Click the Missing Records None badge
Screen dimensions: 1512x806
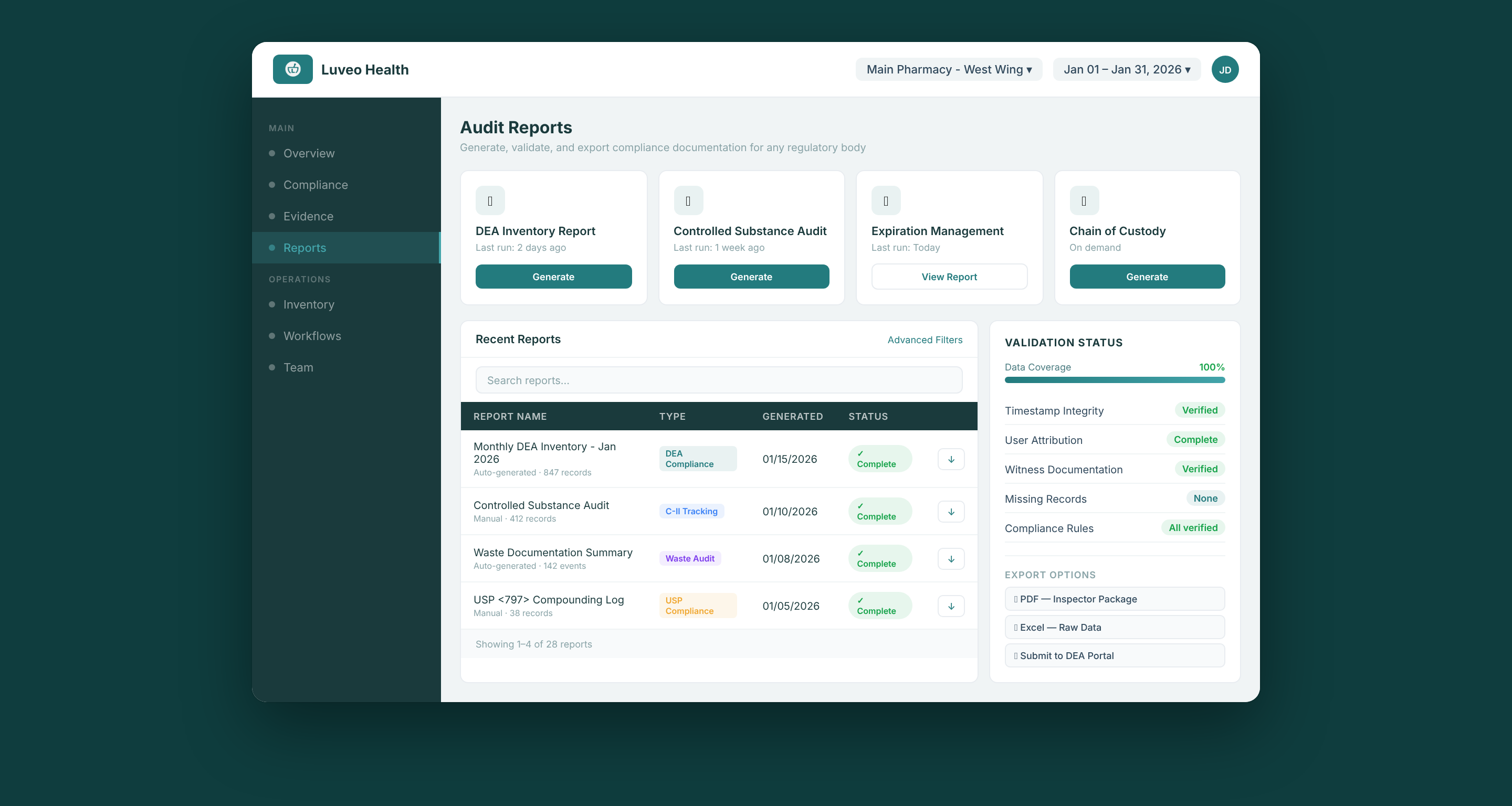1205,499
